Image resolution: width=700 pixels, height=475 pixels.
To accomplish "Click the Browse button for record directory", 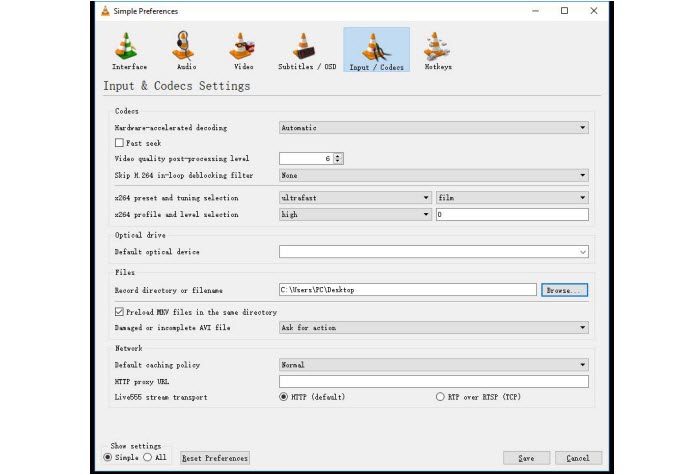I will coord(564,290).
